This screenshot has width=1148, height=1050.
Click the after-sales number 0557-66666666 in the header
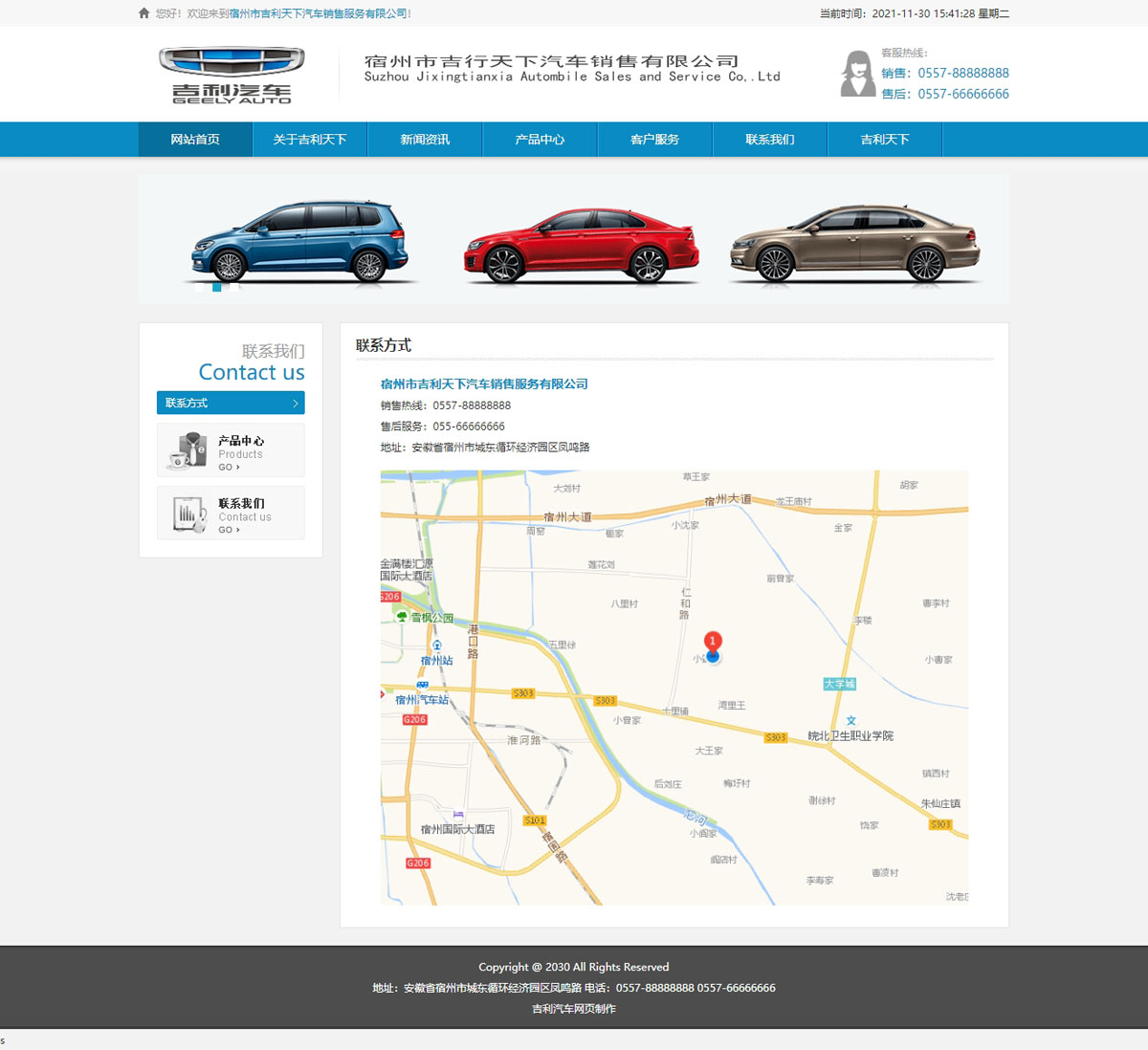click(x=962, y=94)
